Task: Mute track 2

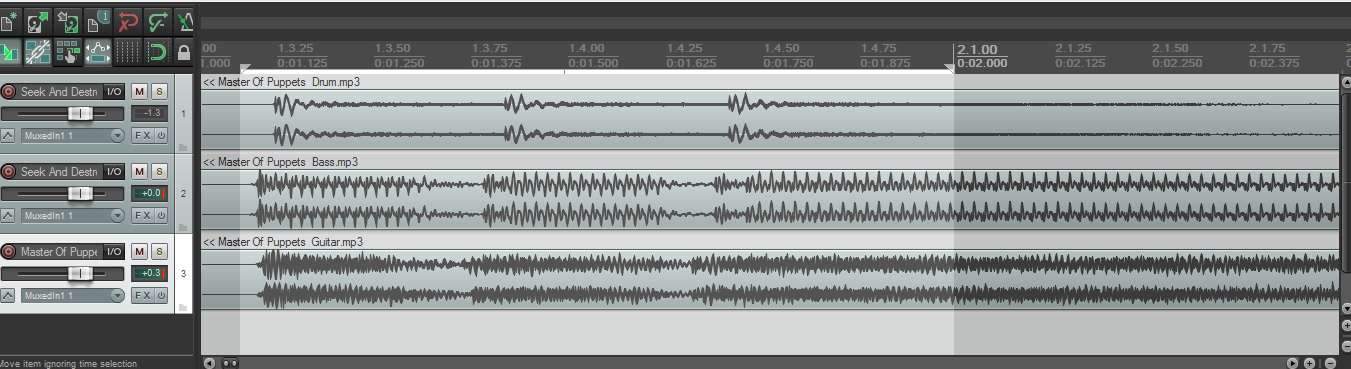Action: (139, 172)
